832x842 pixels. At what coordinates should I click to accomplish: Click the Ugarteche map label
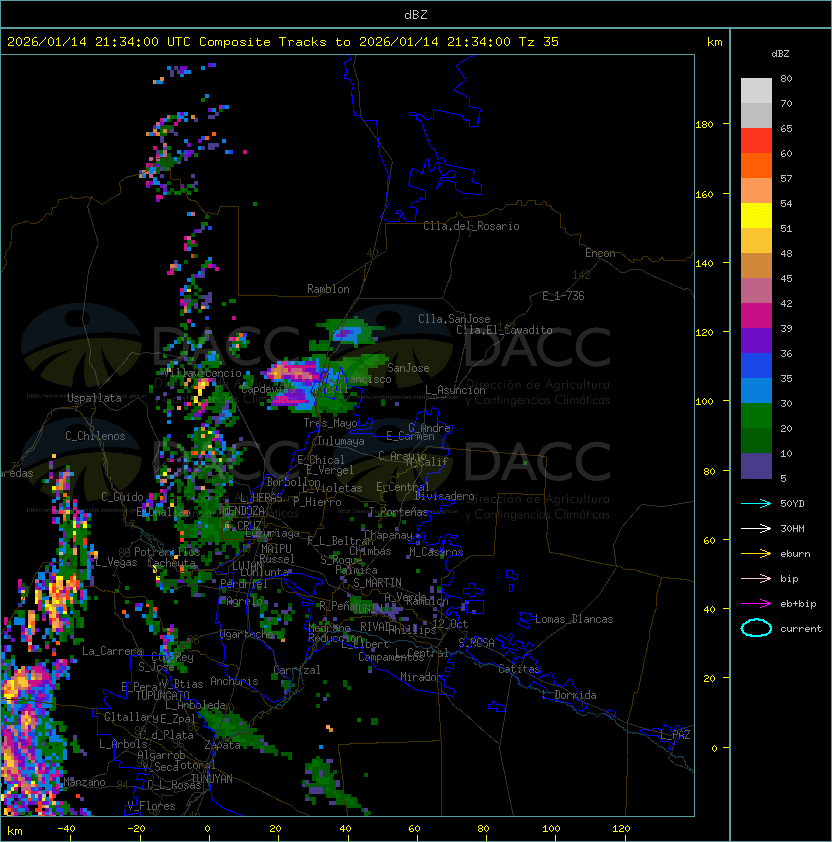(247, 634)
